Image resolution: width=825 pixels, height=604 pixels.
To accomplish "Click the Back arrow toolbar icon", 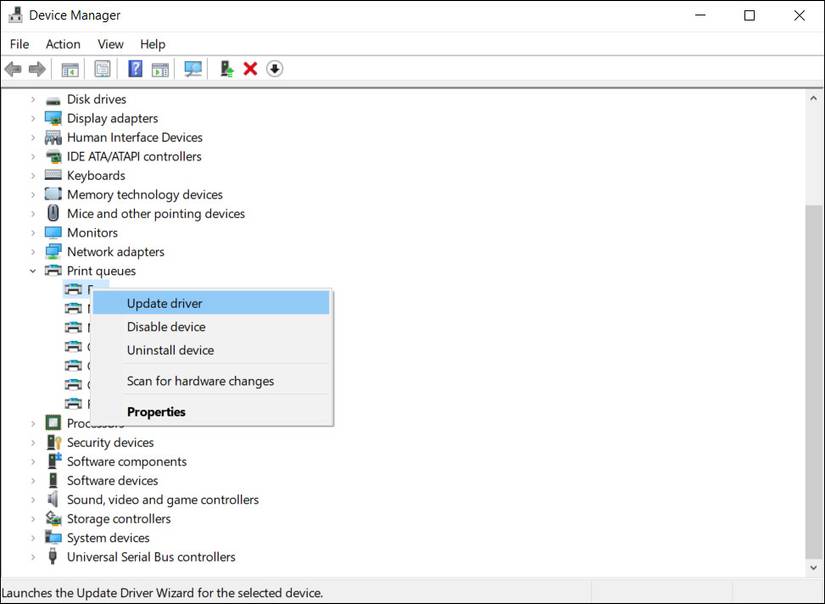I will 13,69.
